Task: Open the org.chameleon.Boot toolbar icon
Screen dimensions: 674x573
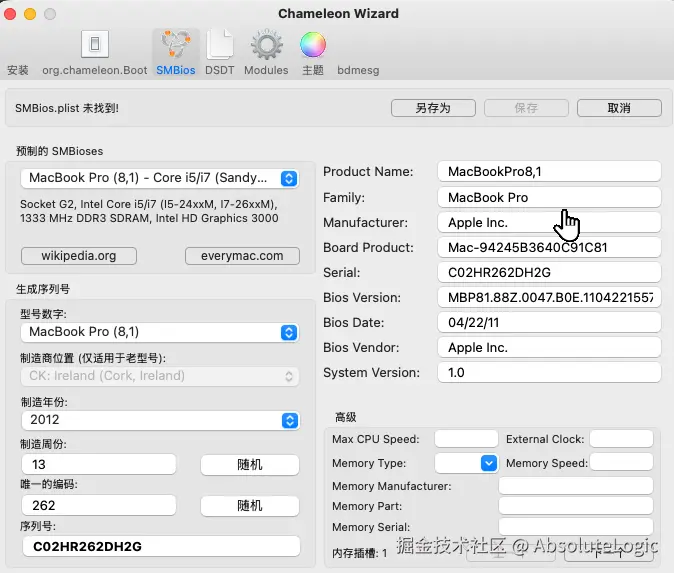Action: (95, 44)
